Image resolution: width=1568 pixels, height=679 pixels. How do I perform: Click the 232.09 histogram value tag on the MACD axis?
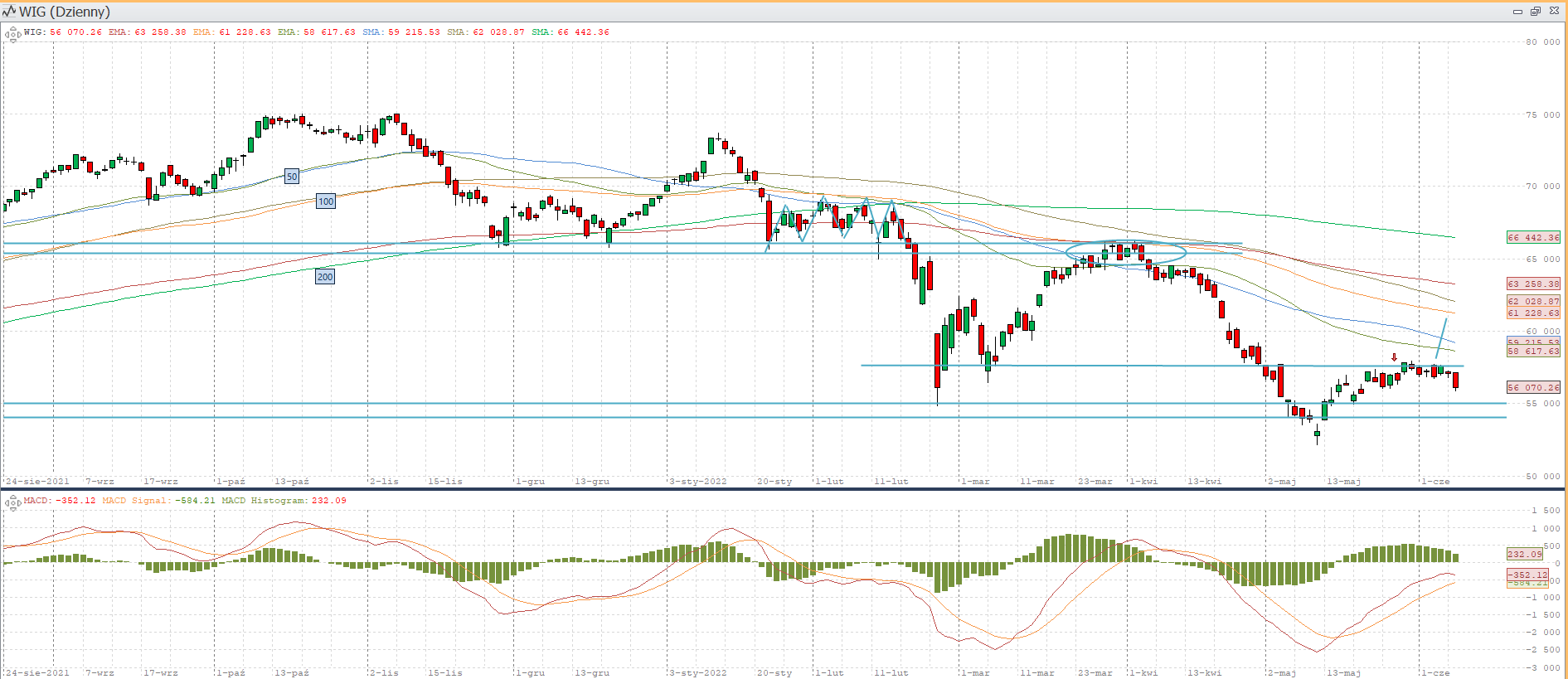coord(1524,555)
